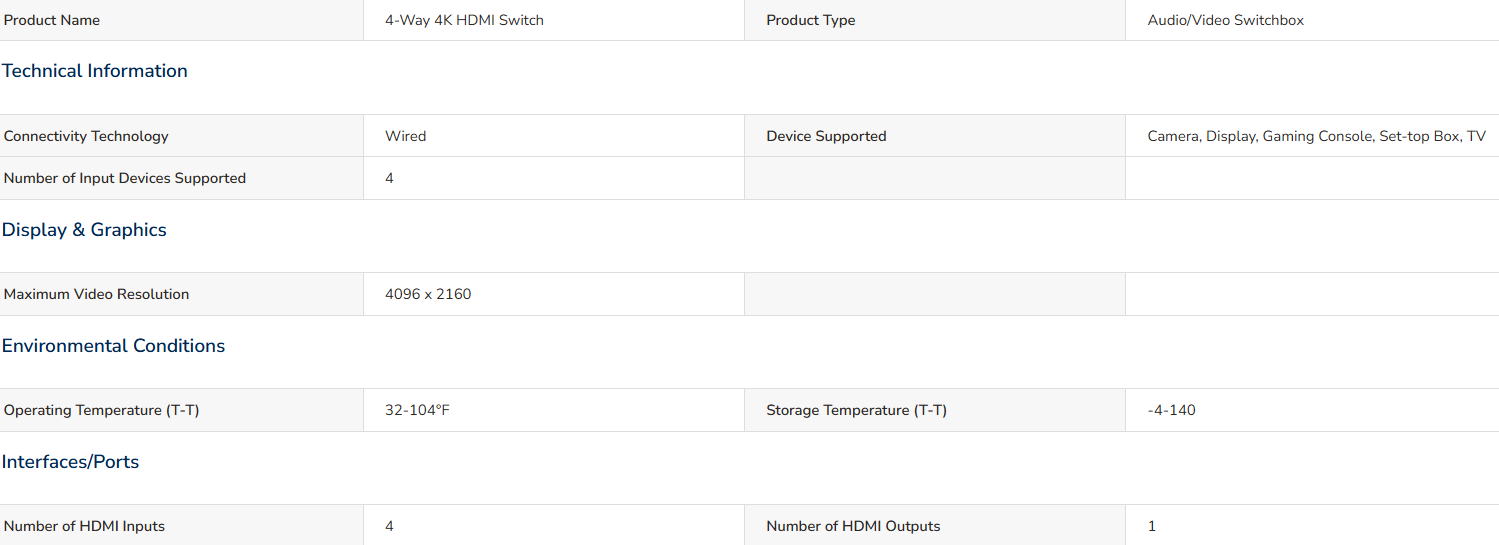Select the -4-140 storage temperature value

pos(1171,410)
